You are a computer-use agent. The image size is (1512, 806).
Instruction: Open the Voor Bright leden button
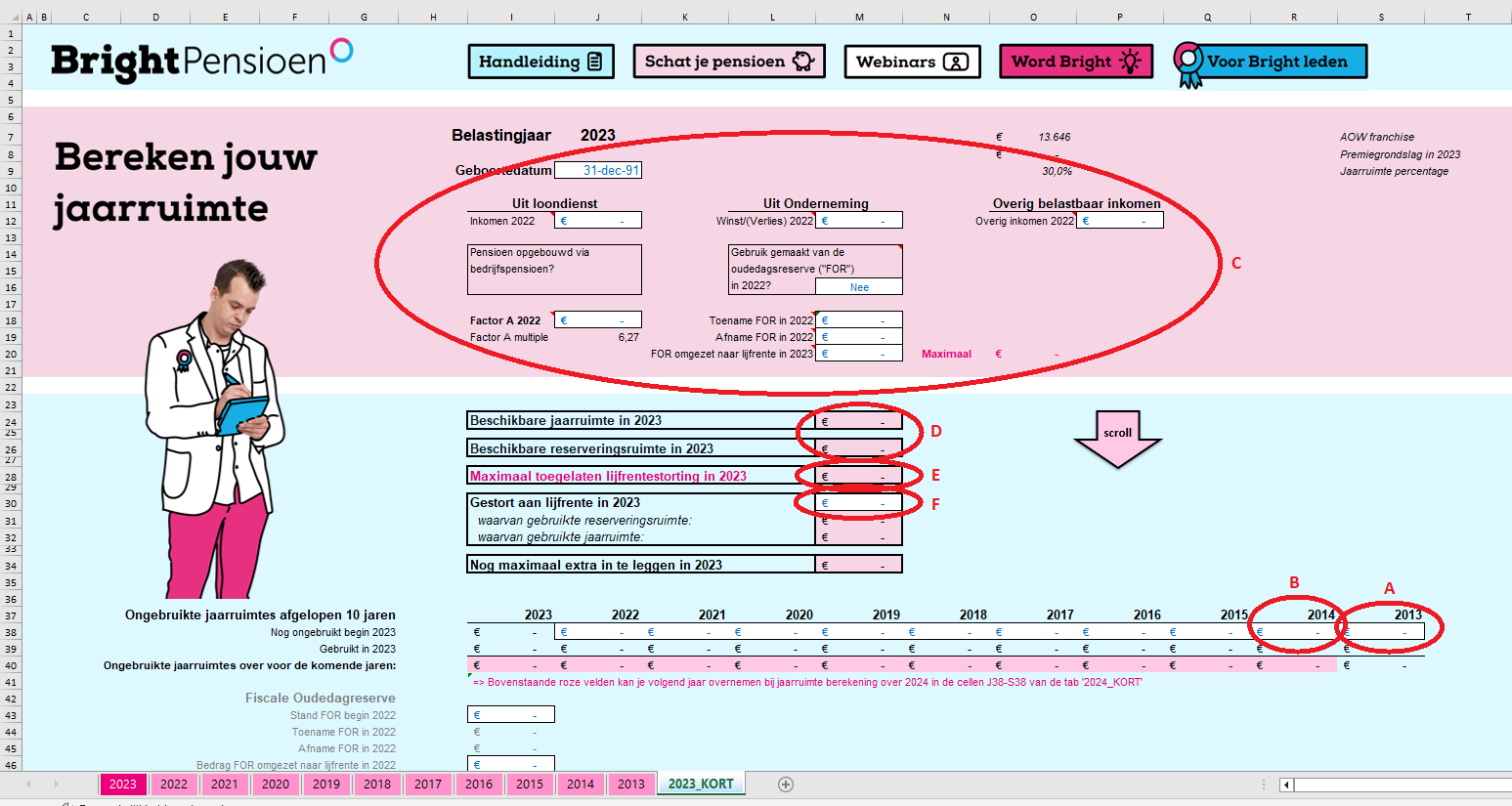coord(1271,63)
